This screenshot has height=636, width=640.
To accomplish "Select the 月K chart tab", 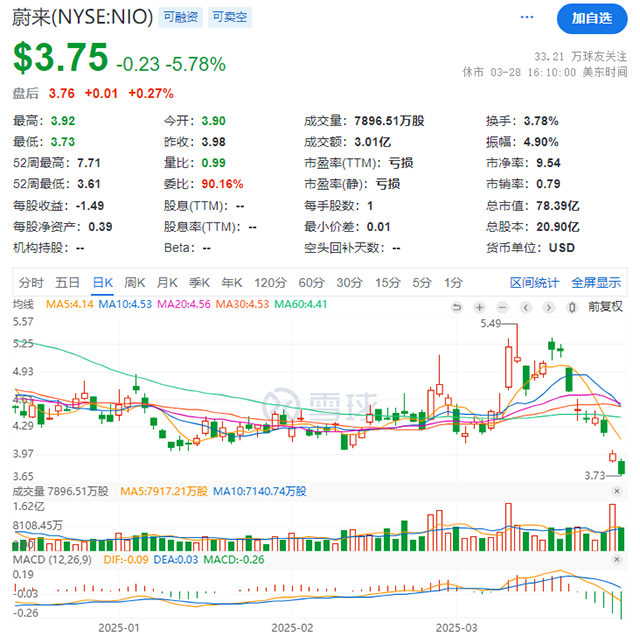I will coord(167,282).
